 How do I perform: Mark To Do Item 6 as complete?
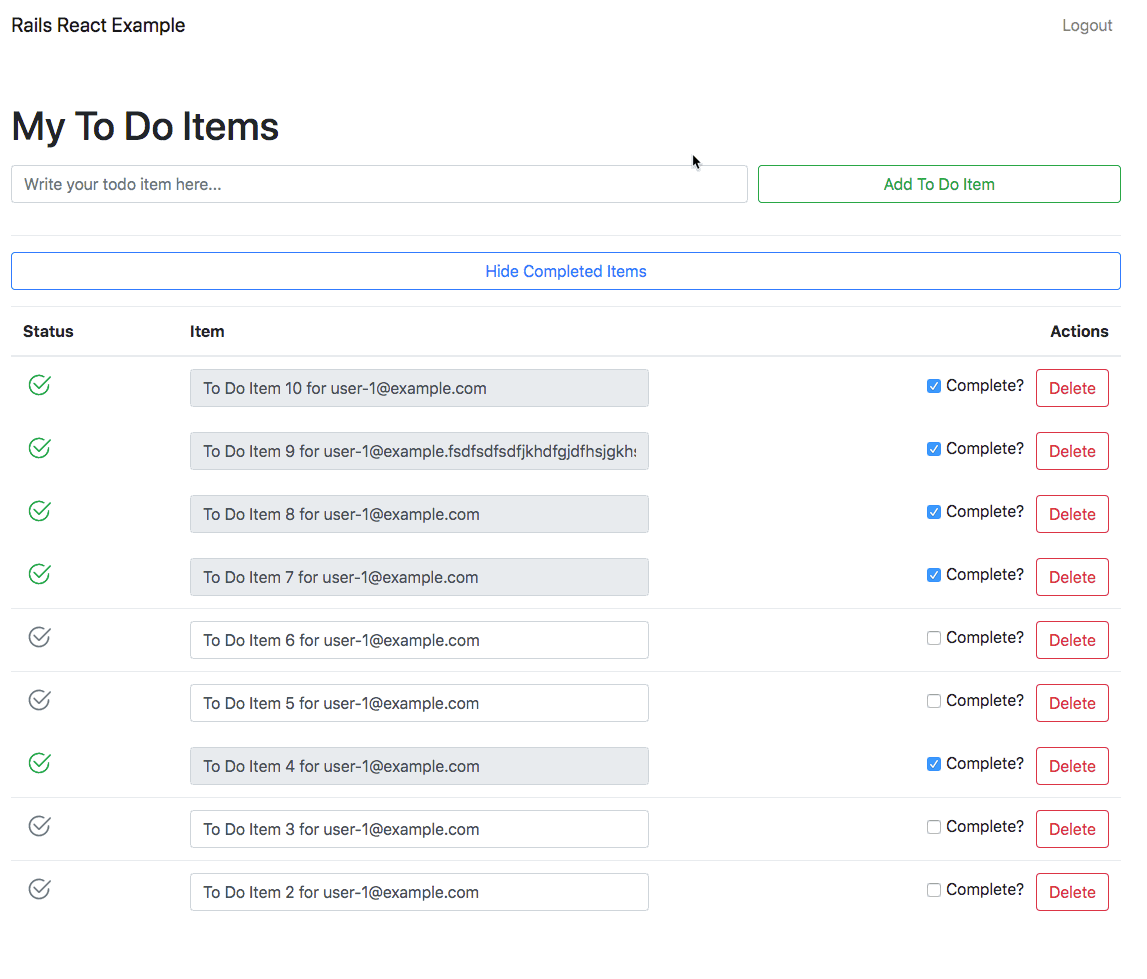pyautogui.click(x=934, y=638)
